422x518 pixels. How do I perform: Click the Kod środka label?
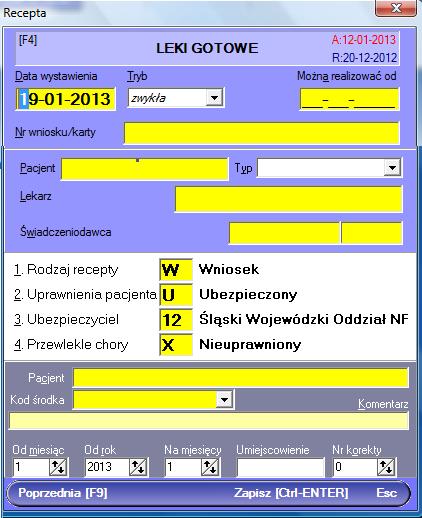[x=37, y=399]
